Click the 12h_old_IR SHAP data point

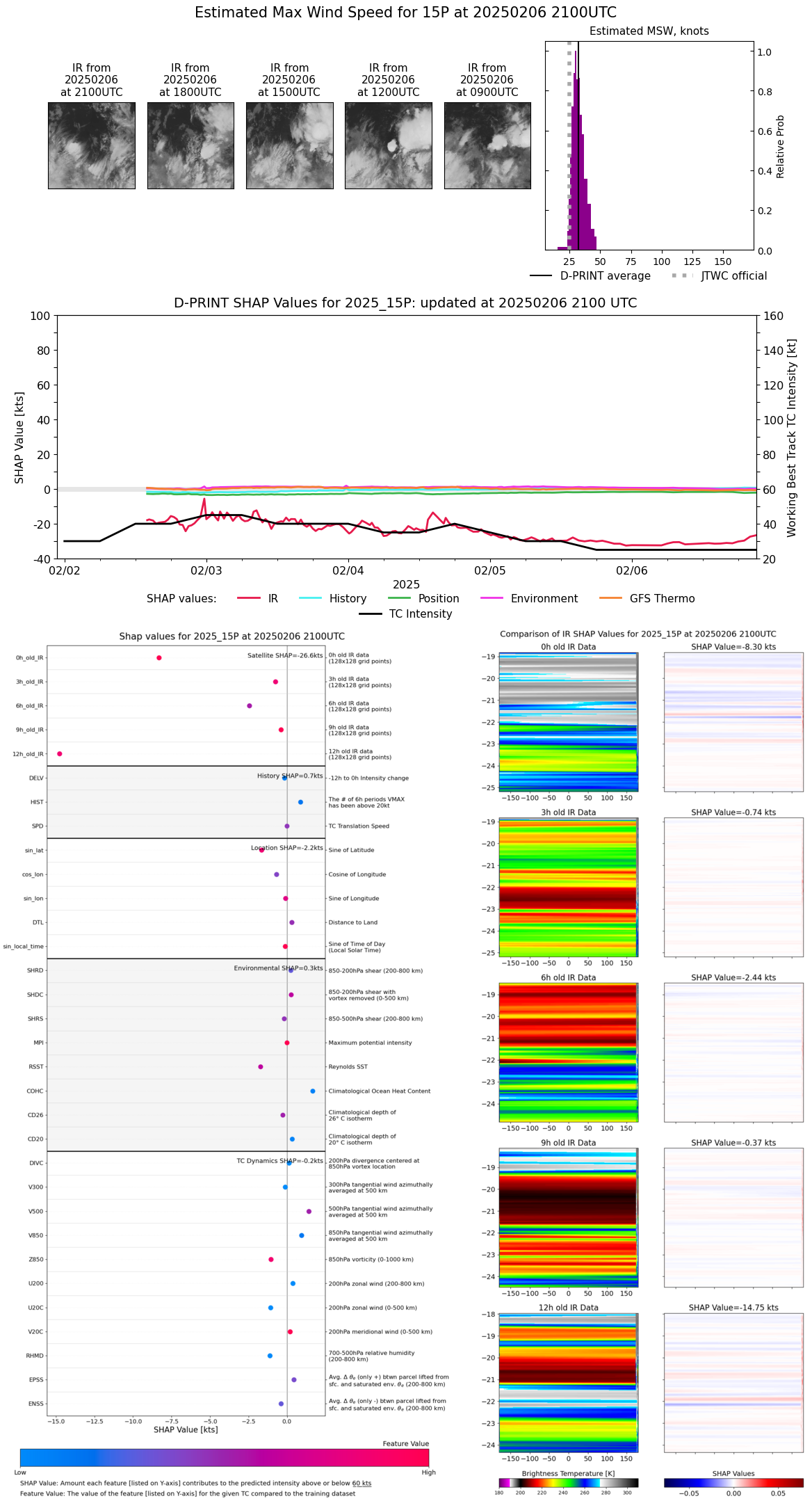(60, 753)
